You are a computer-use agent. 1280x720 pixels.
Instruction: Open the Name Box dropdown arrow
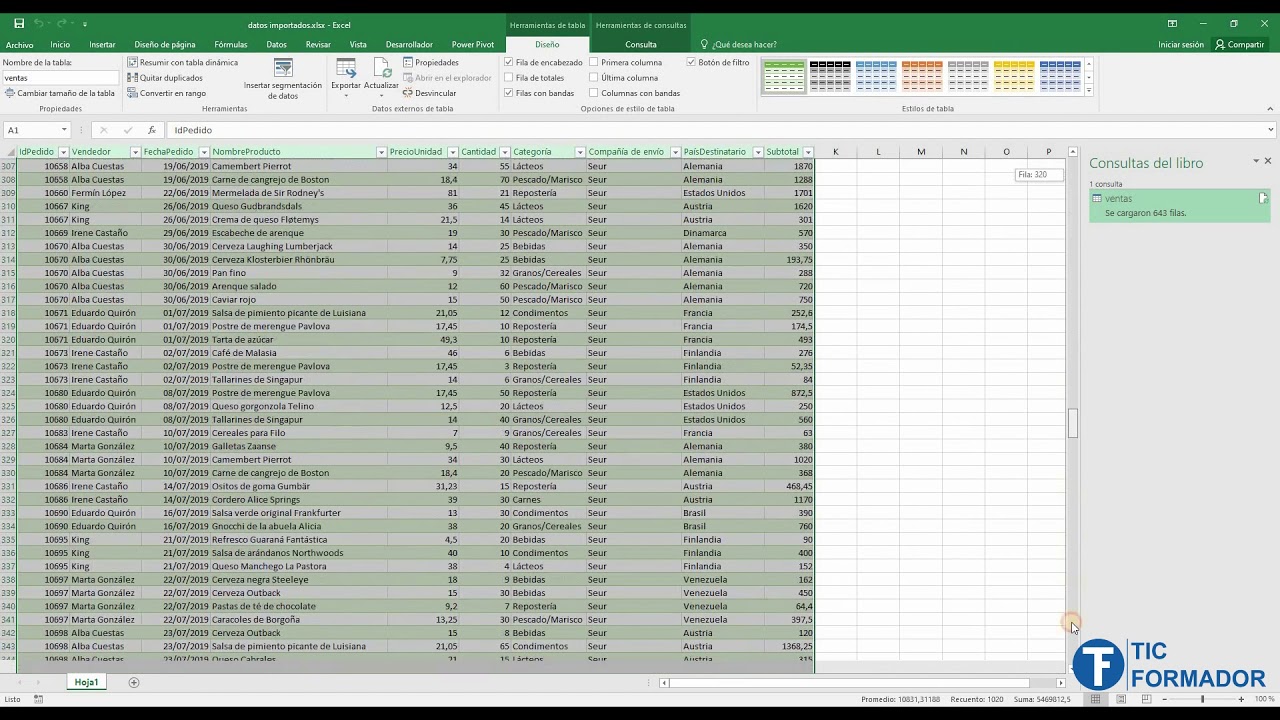[x=64, y=130]
